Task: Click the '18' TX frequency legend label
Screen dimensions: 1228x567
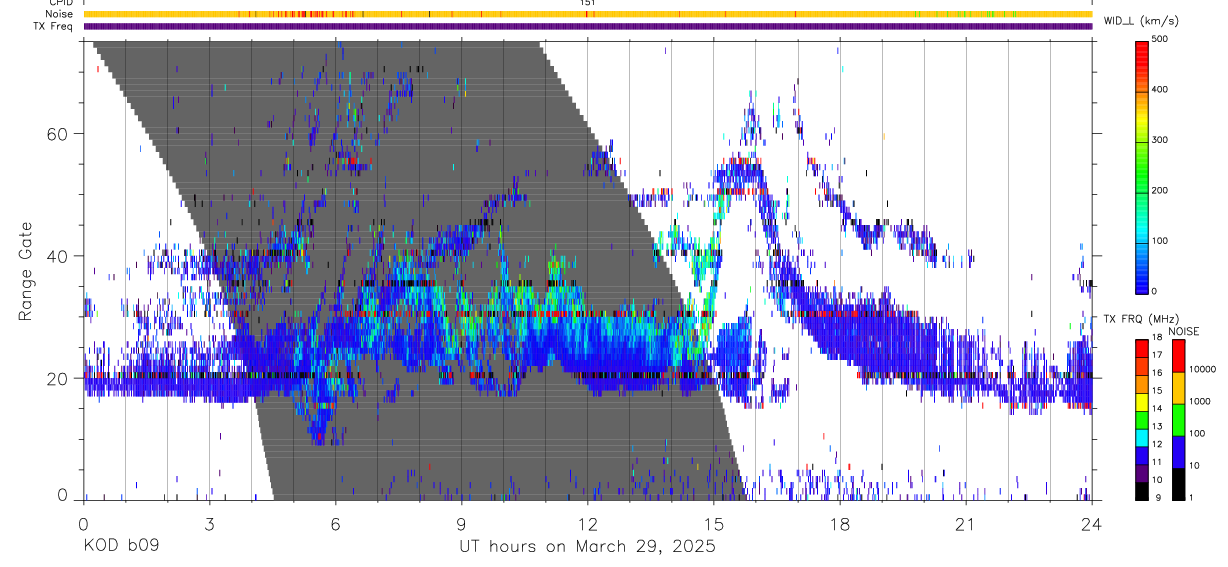Action: click(x=1158, y=338)
